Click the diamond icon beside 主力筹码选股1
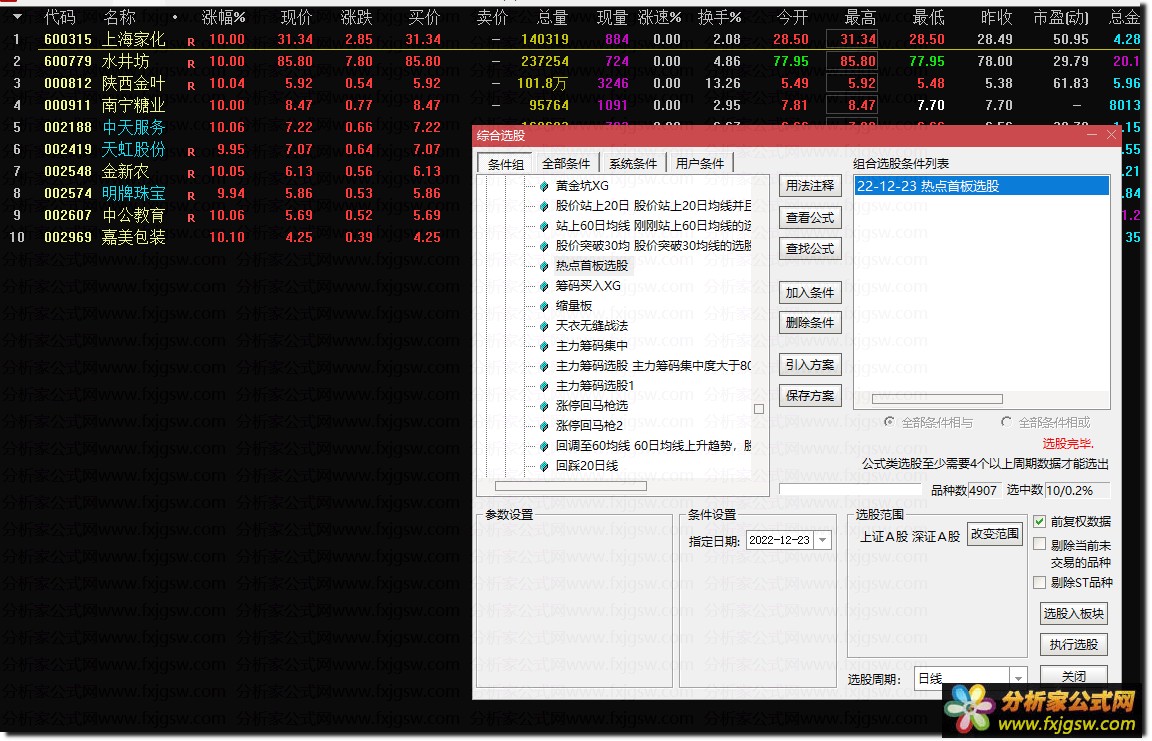Image resolution: width=1152 pixels, height=741 pixels. tap(544, 386)
